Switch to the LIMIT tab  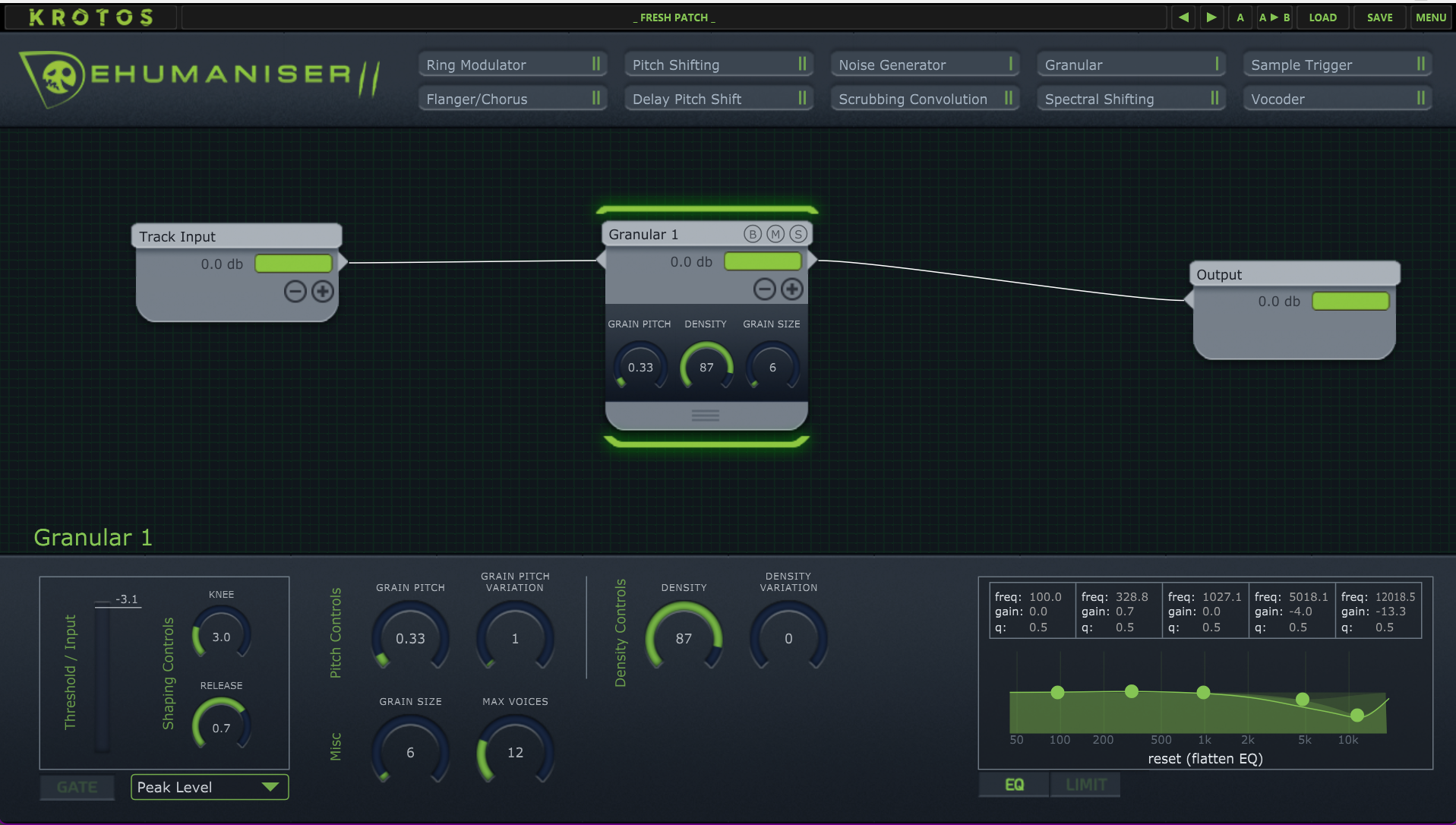coord(1085,785)
